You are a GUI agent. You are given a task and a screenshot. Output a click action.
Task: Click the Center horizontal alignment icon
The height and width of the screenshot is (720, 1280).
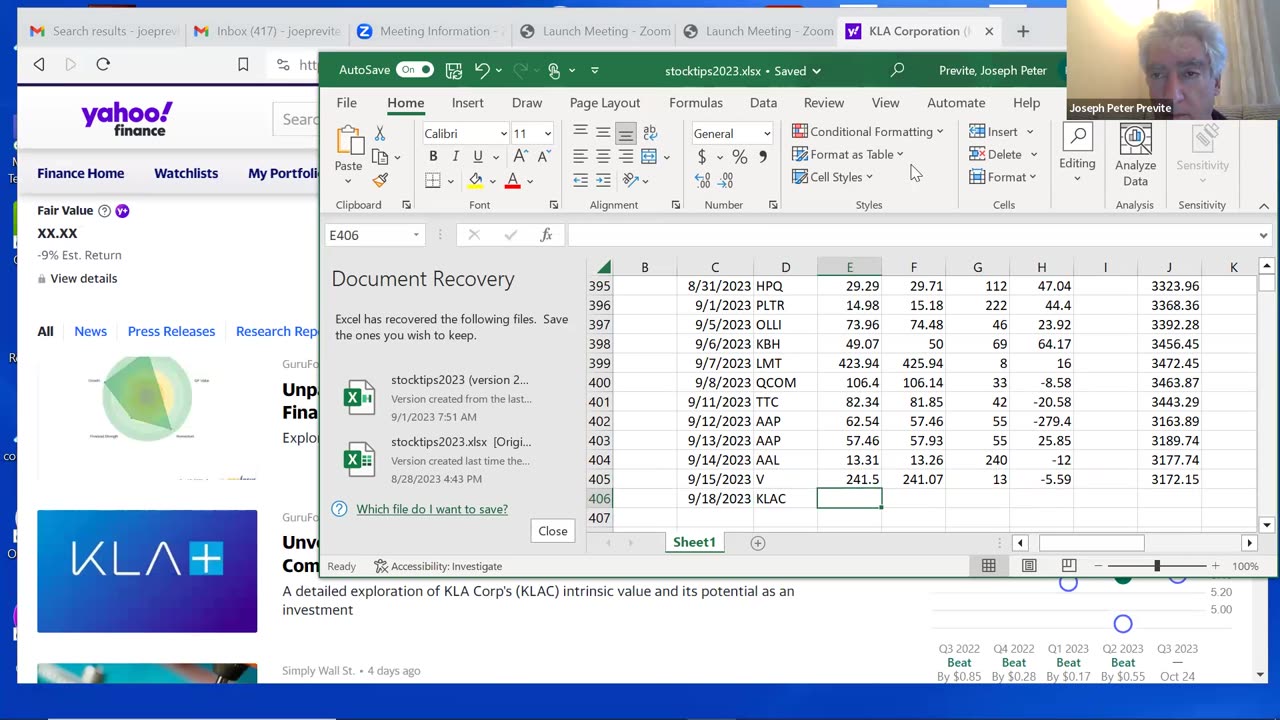point(603,156)
